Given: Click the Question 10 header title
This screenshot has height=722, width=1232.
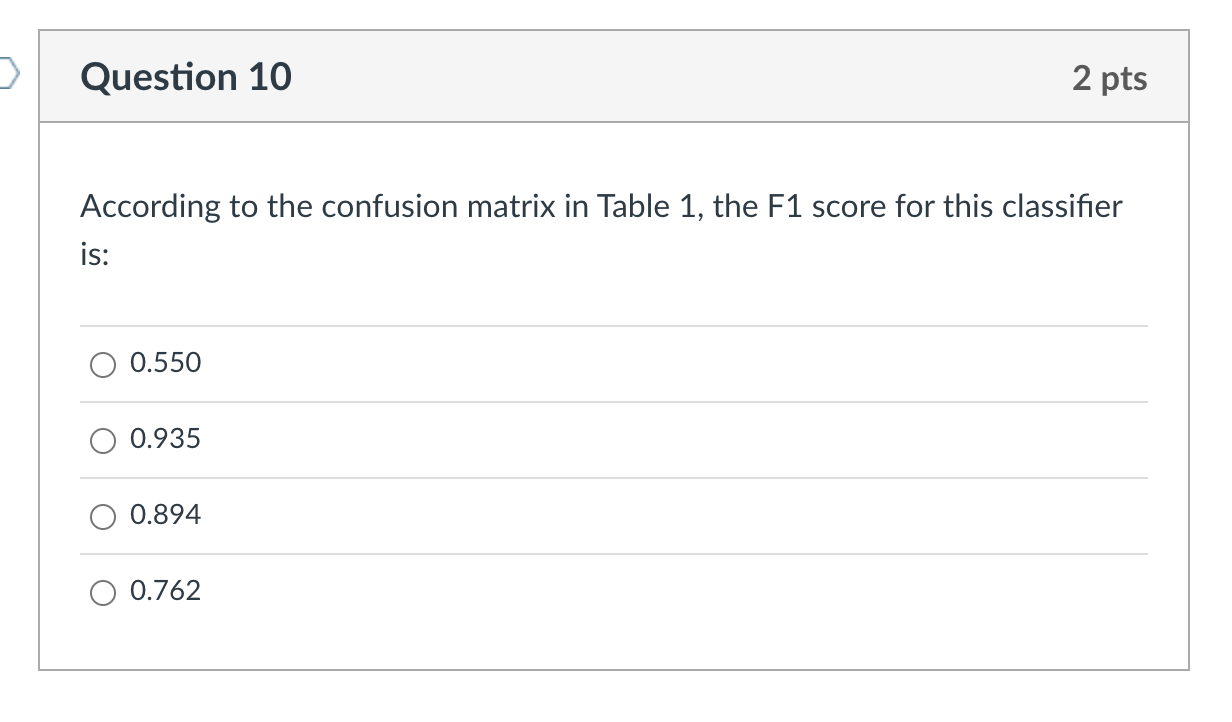Looking at the screenshot, I should [187, 76].
